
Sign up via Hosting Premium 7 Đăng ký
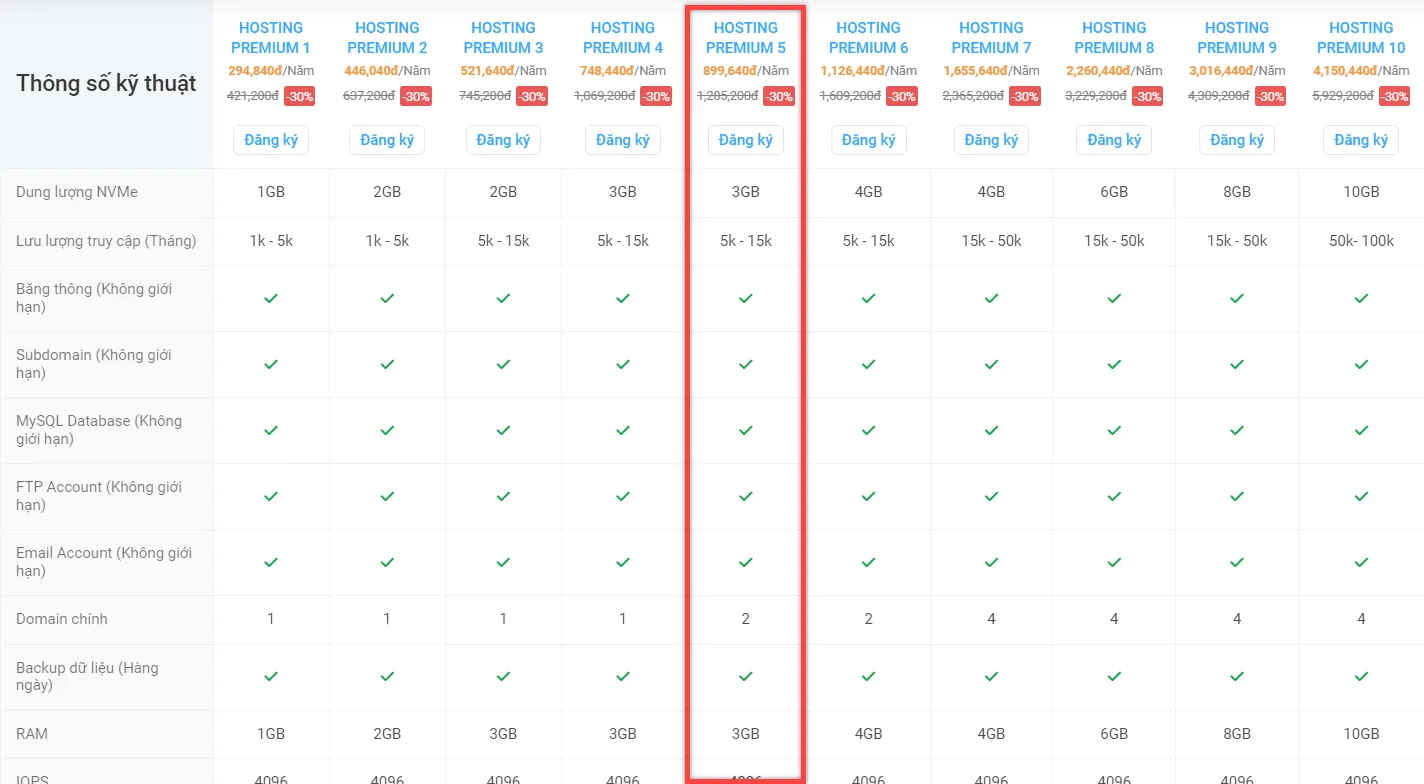coord(991,140)
